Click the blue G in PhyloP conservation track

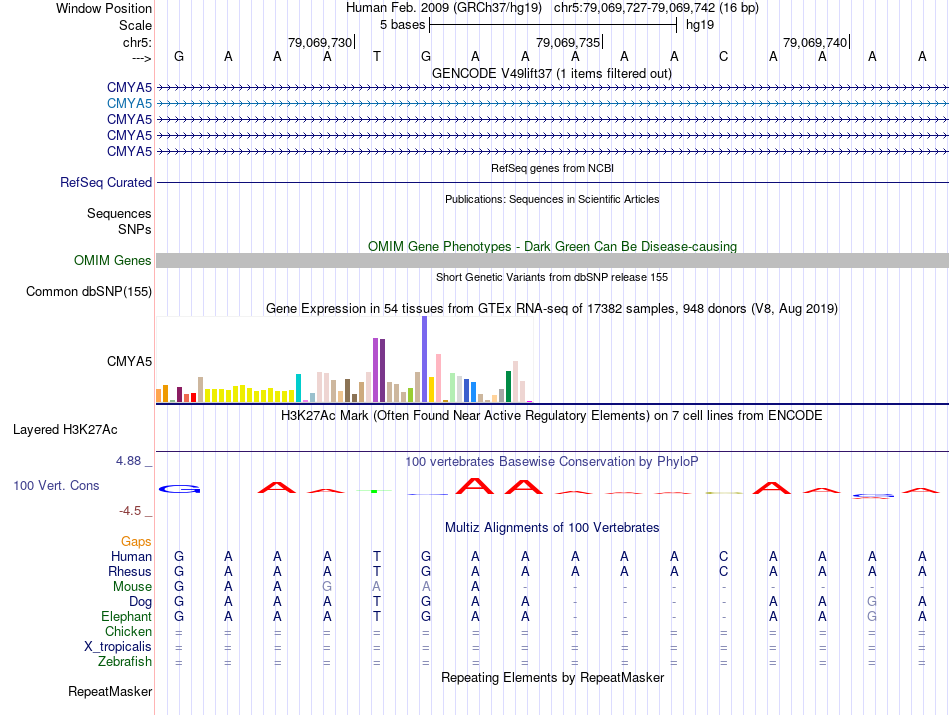(179, 489)
